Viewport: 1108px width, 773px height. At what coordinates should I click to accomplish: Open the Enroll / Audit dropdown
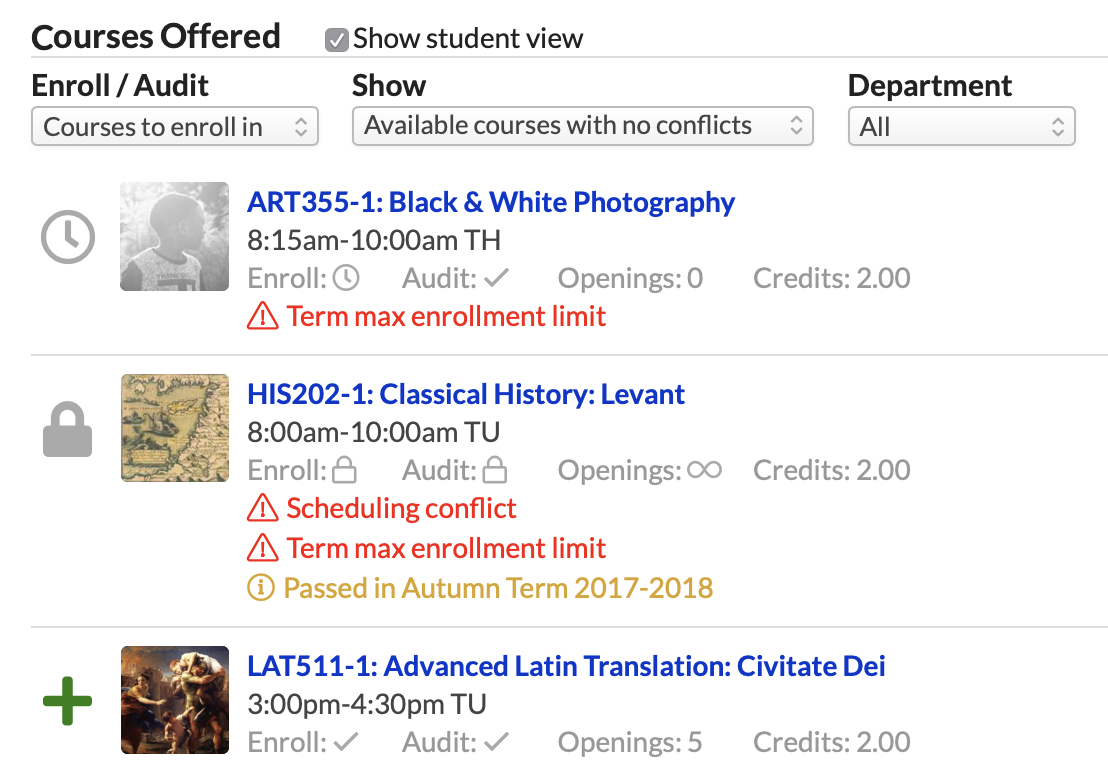(175, 126)
